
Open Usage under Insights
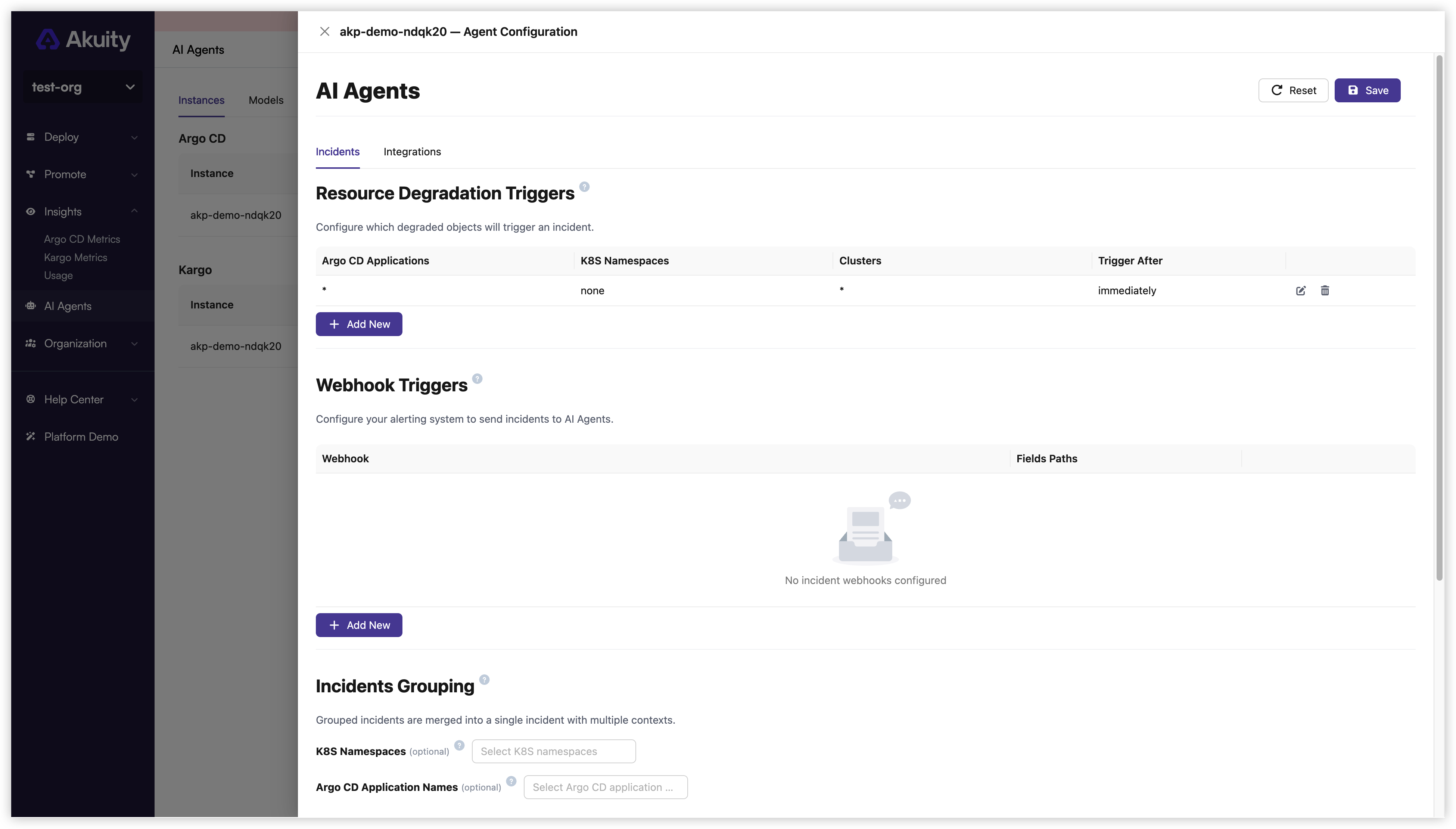click(59, 275)
